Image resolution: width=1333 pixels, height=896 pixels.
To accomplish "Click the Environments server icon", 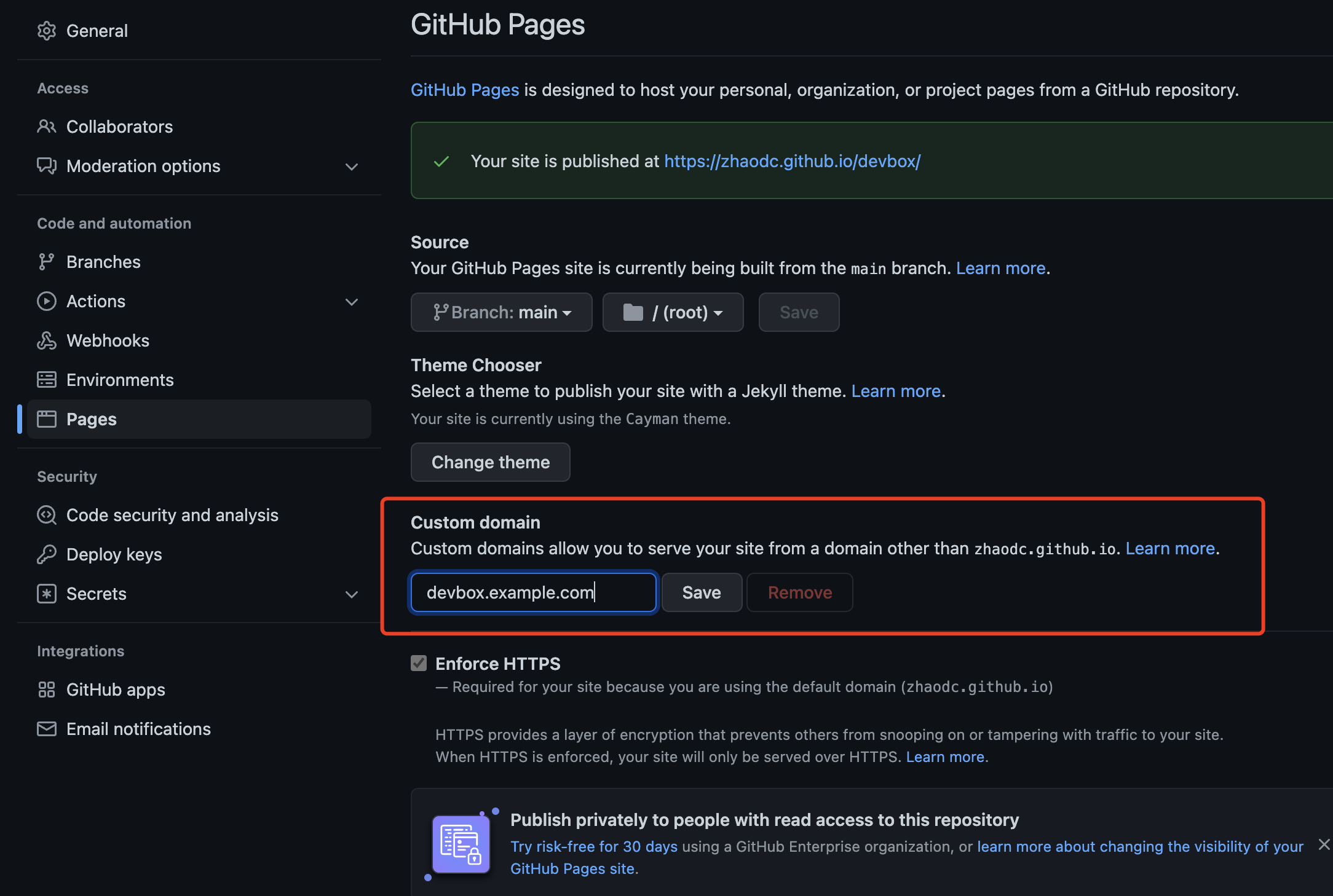I will pyautogui.click(x=47, y=380).
